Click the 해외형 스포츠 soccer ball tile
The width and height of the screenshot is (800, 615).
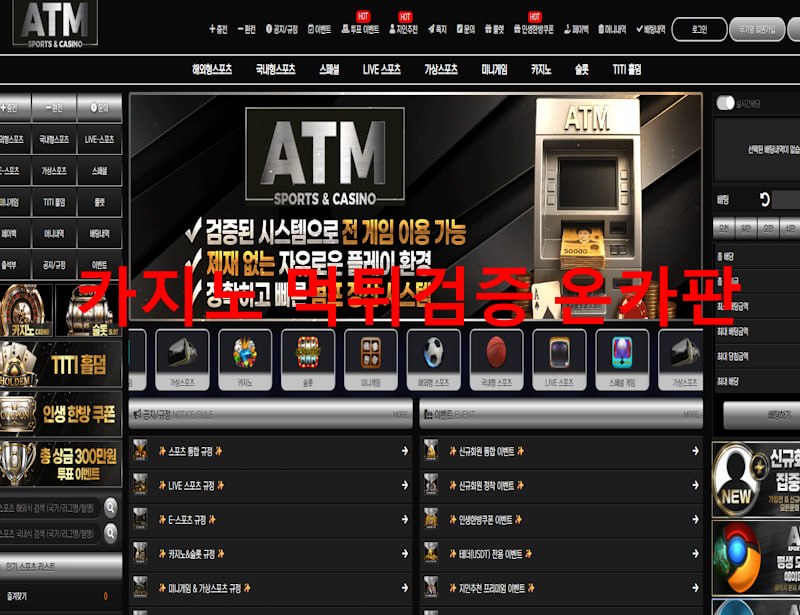tap(434, 360)
